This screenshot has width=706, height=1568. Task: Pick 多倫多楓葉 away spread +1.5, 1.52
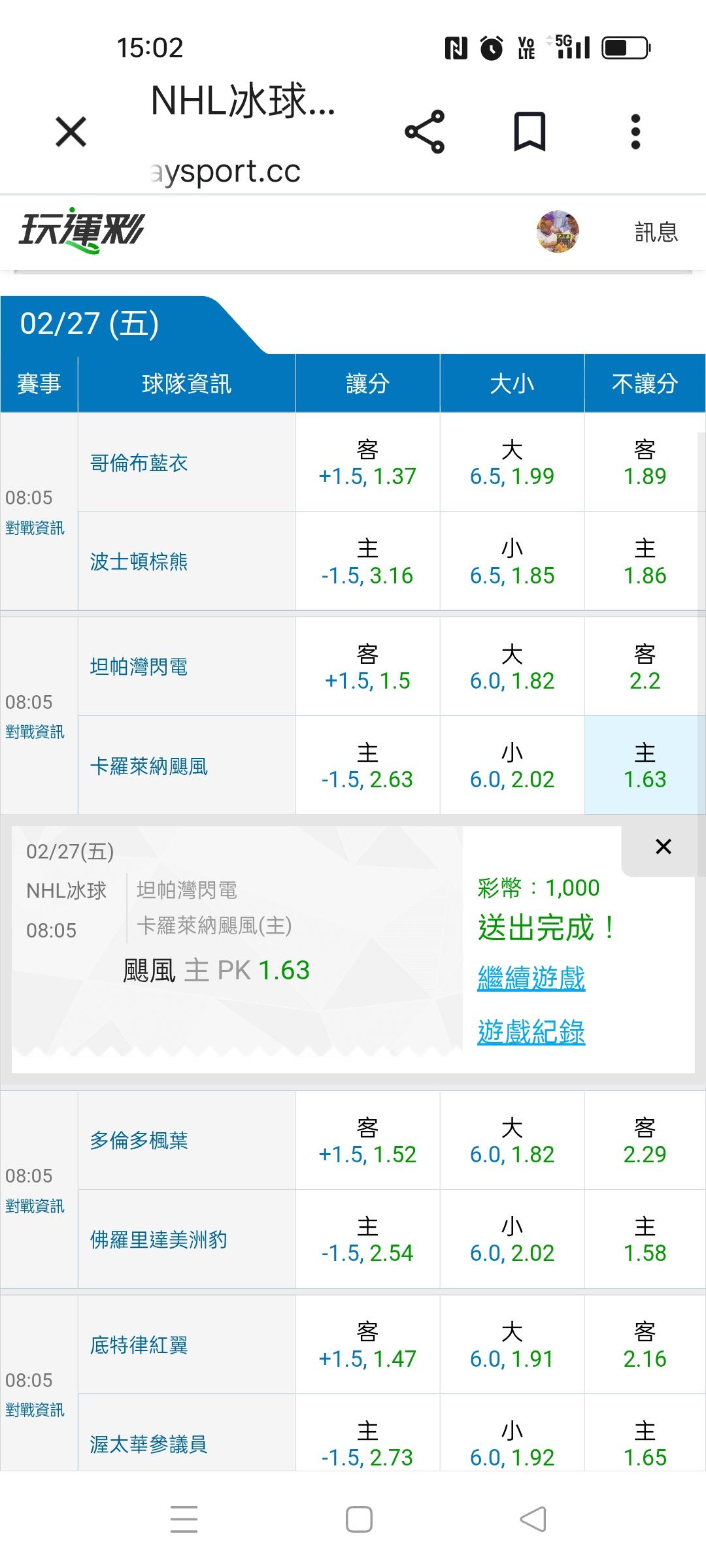coord(367,1141)
